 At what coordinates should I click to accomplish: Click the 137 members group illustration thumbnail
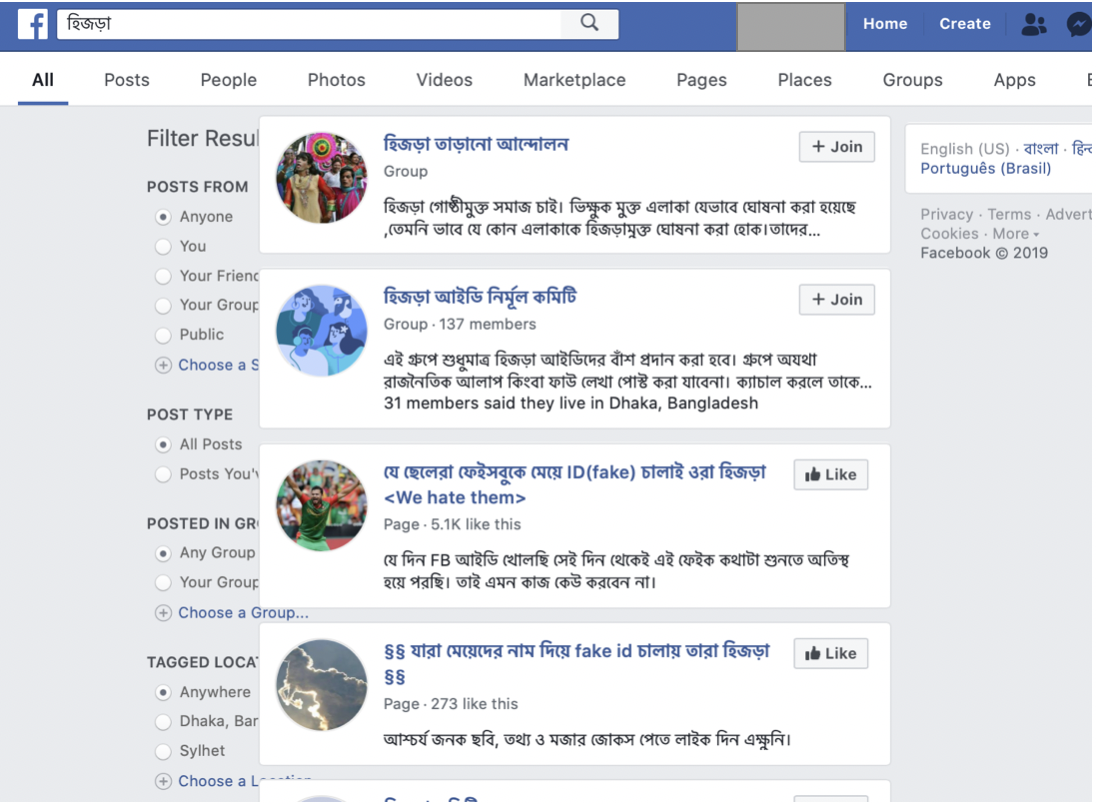pos(322,331)
